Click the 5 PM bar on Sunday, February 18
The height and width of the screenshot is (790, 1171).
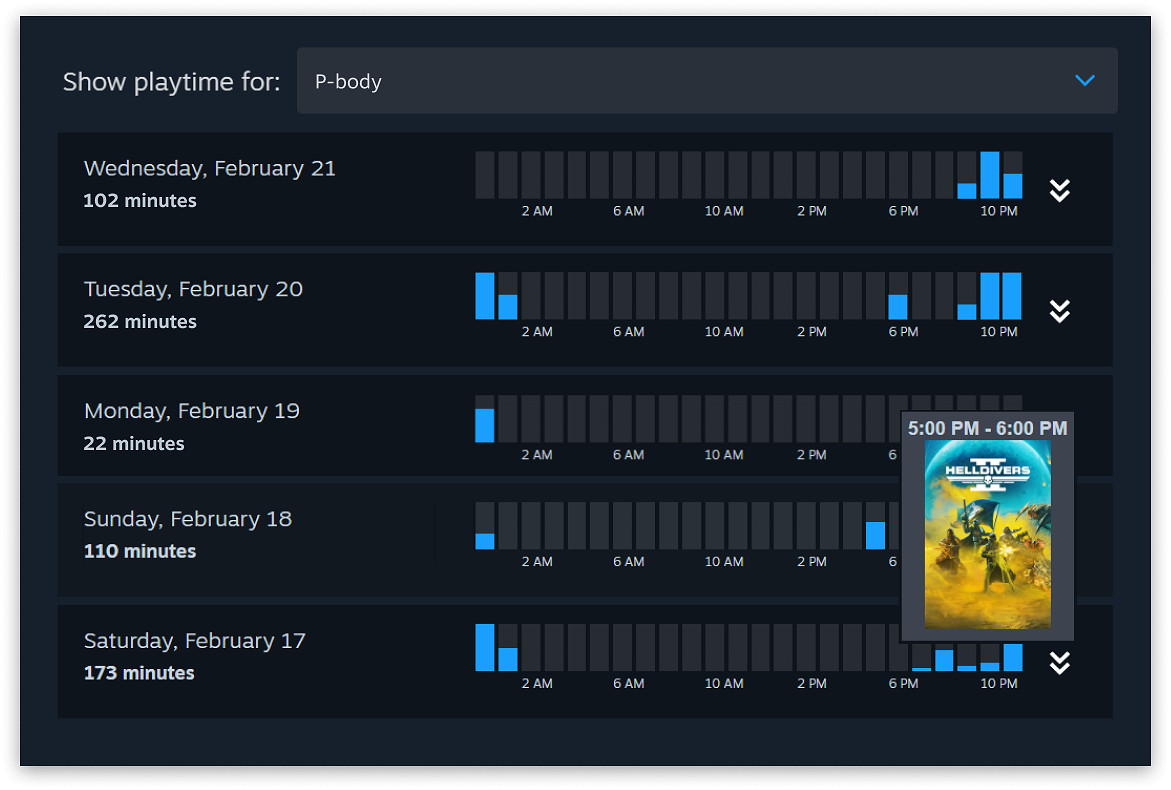coord(876,535)
